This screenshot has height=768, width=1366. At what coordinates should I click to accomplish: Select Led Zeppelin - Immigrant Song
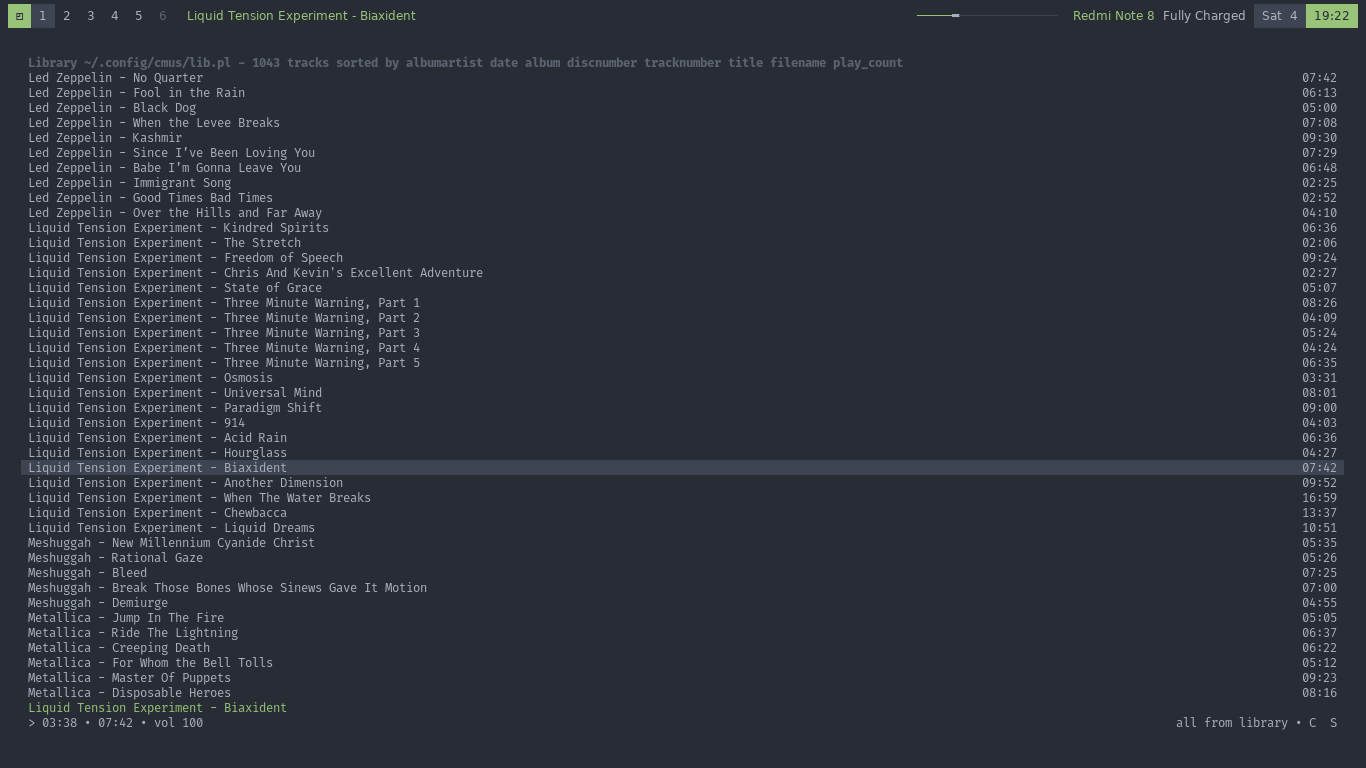[682, 183]
